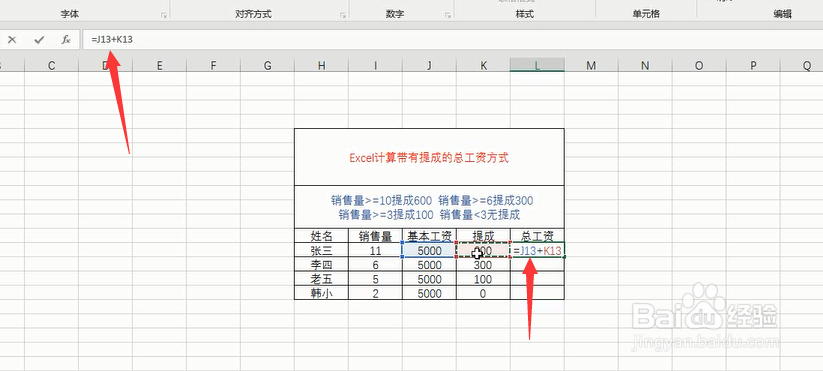Select column C header
The width and height of the screenshot is (823, 371).
click(x=51, y=65)
